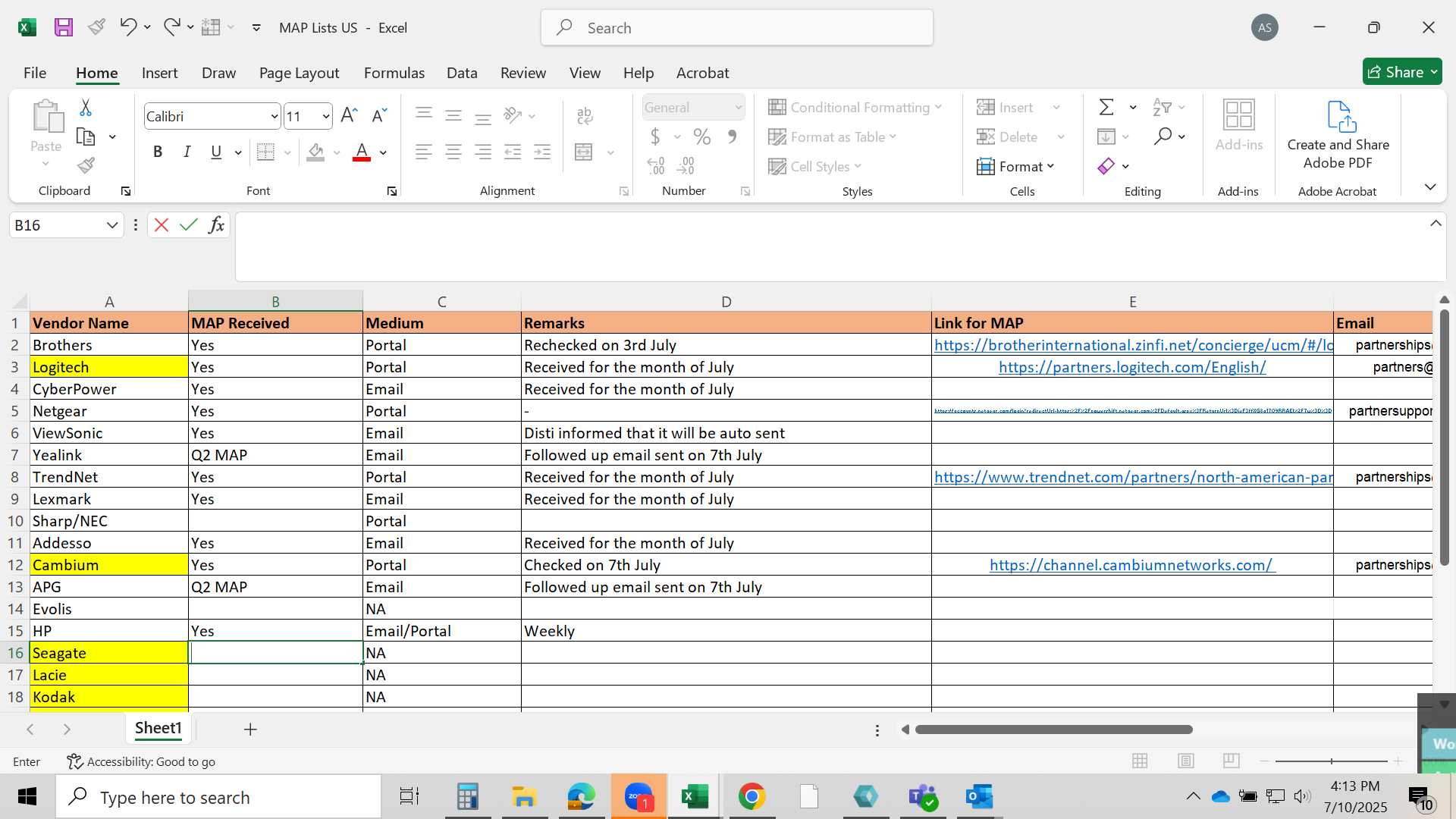Toggle Underline formatting
Viewport: 1456px width, 819px height.
tap(216, 152)
